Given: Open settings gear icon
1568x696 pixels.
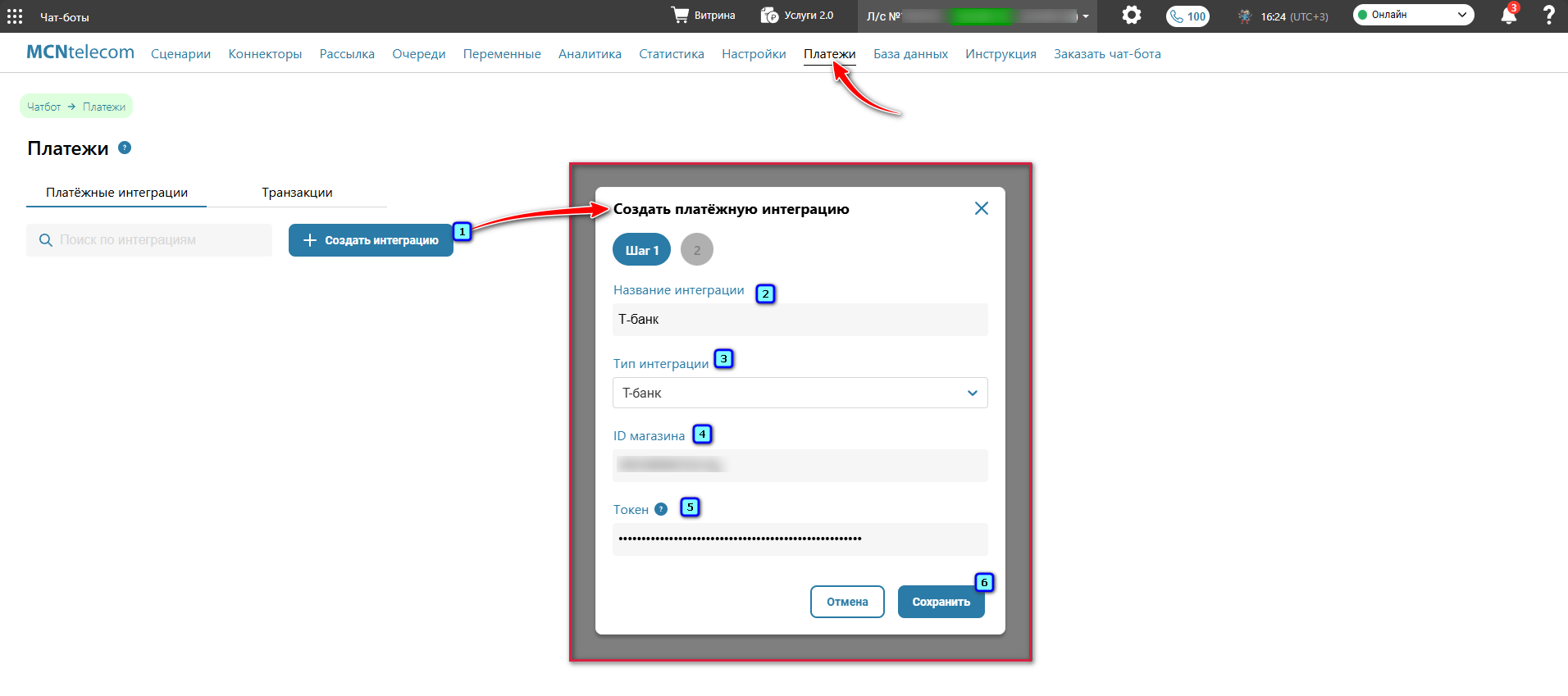Looking at the screenshot, I should 1132,16.
